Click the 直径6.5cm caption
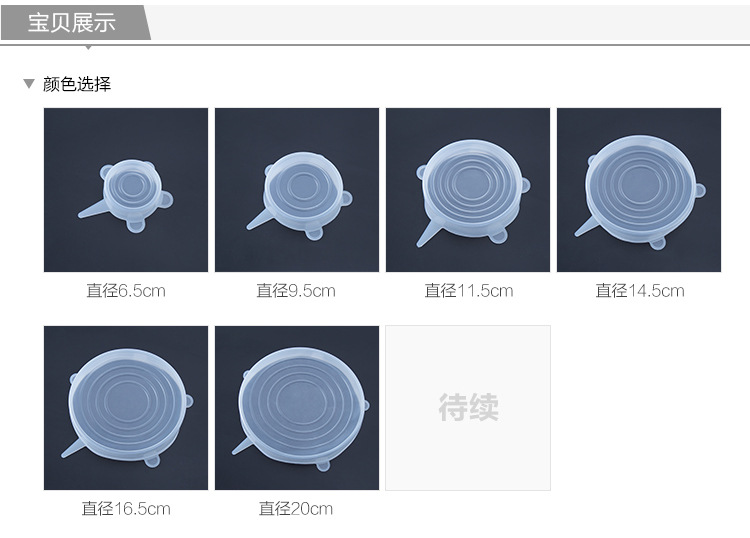This screenshot has height=538, width=750. coord(126,291)
